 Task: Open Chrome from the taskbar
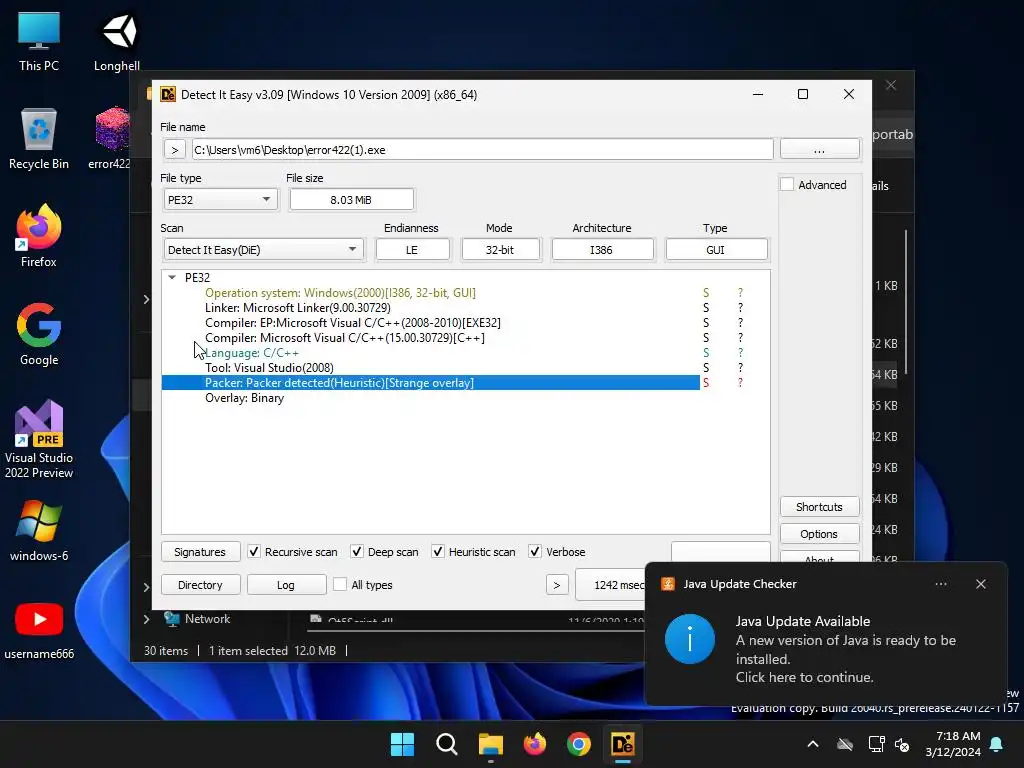coord(579,744)
